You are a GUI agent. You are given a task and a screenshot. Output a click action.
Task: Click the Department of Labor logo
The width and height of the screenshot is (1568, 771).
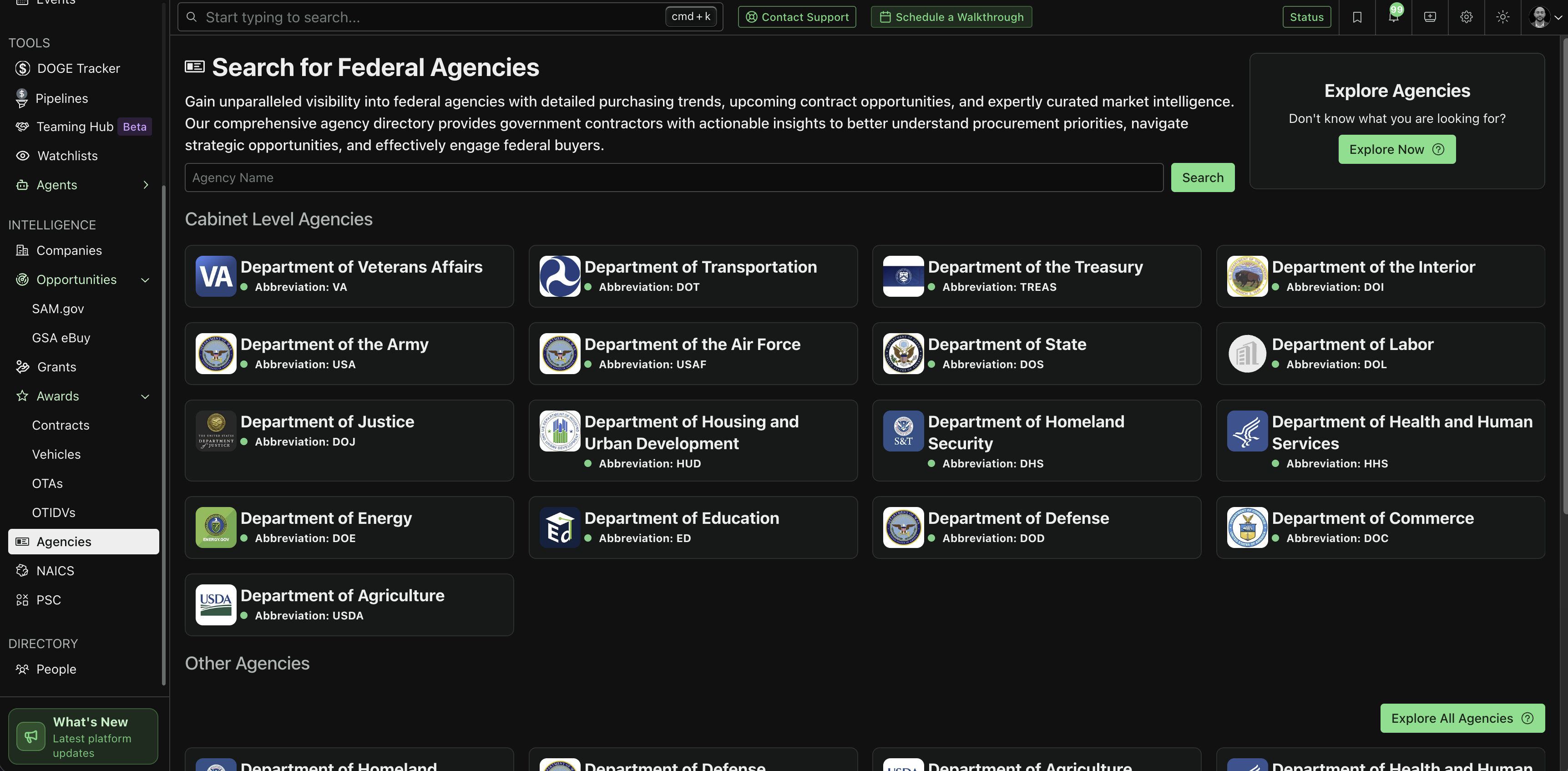click(1247, 354)
